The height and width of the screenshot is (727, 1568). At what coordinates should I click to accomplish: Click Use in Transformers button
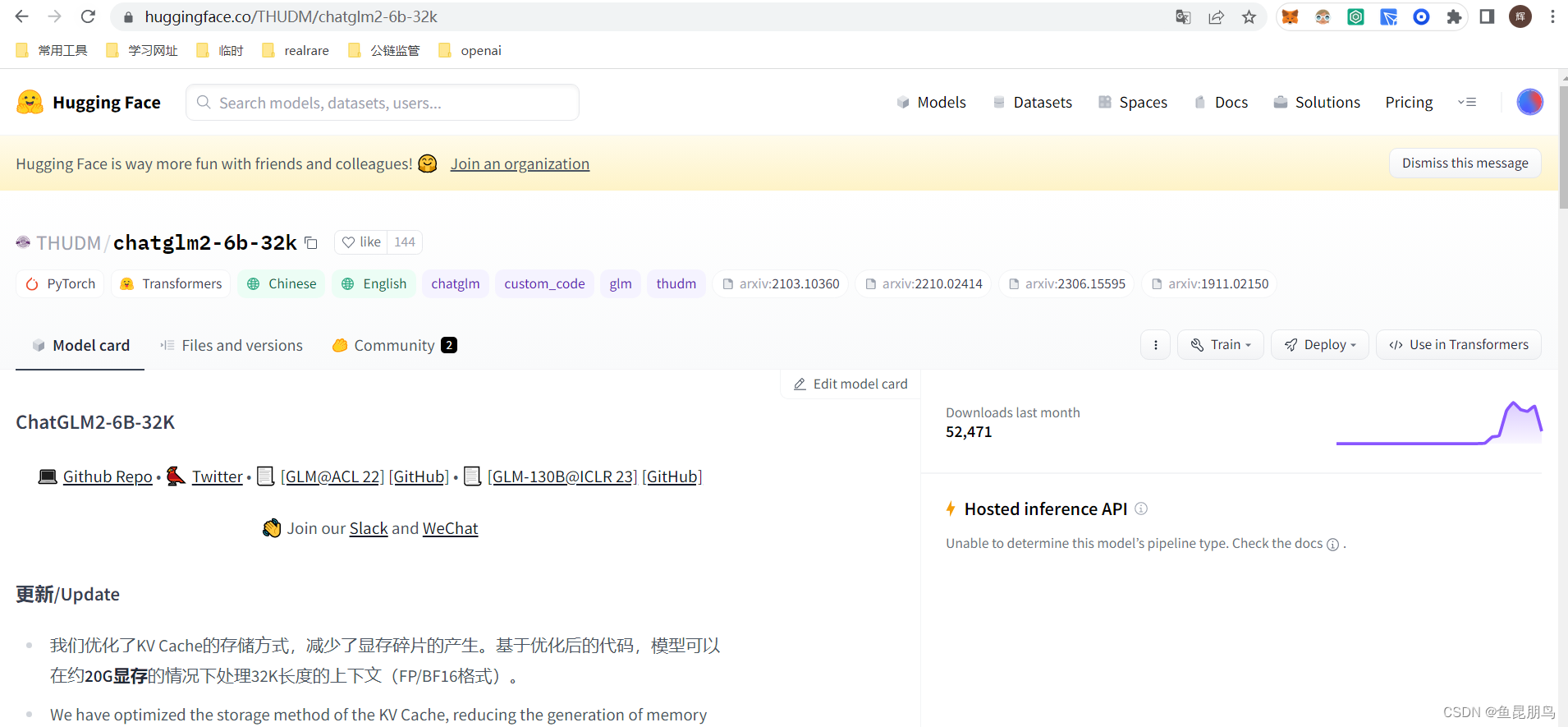[1459, 345]
